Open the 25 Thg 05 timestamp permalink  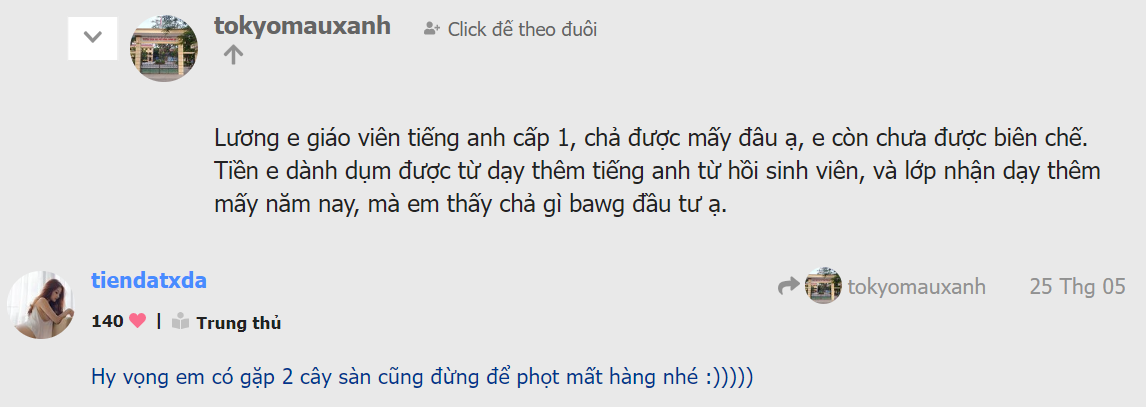click(1077, 286)
